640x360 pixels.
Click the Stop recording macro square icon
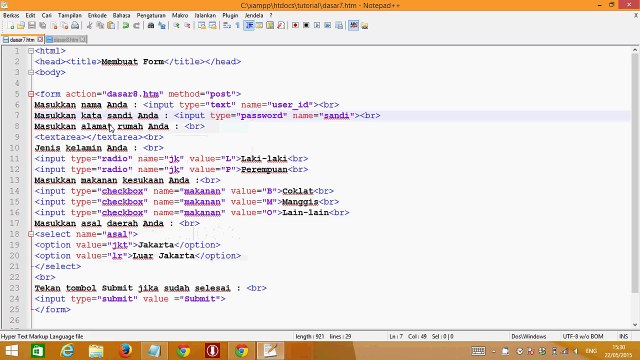click(x=306, y=25)
